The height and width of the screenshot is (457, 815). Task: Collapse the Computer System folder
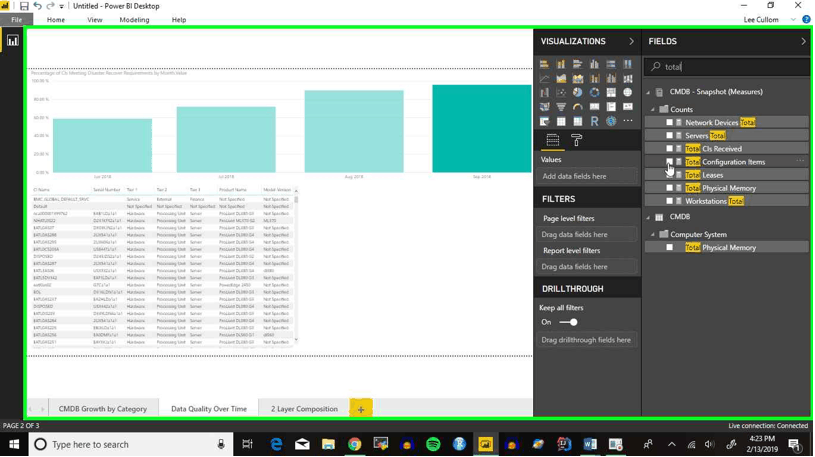[x=653, y=234]
